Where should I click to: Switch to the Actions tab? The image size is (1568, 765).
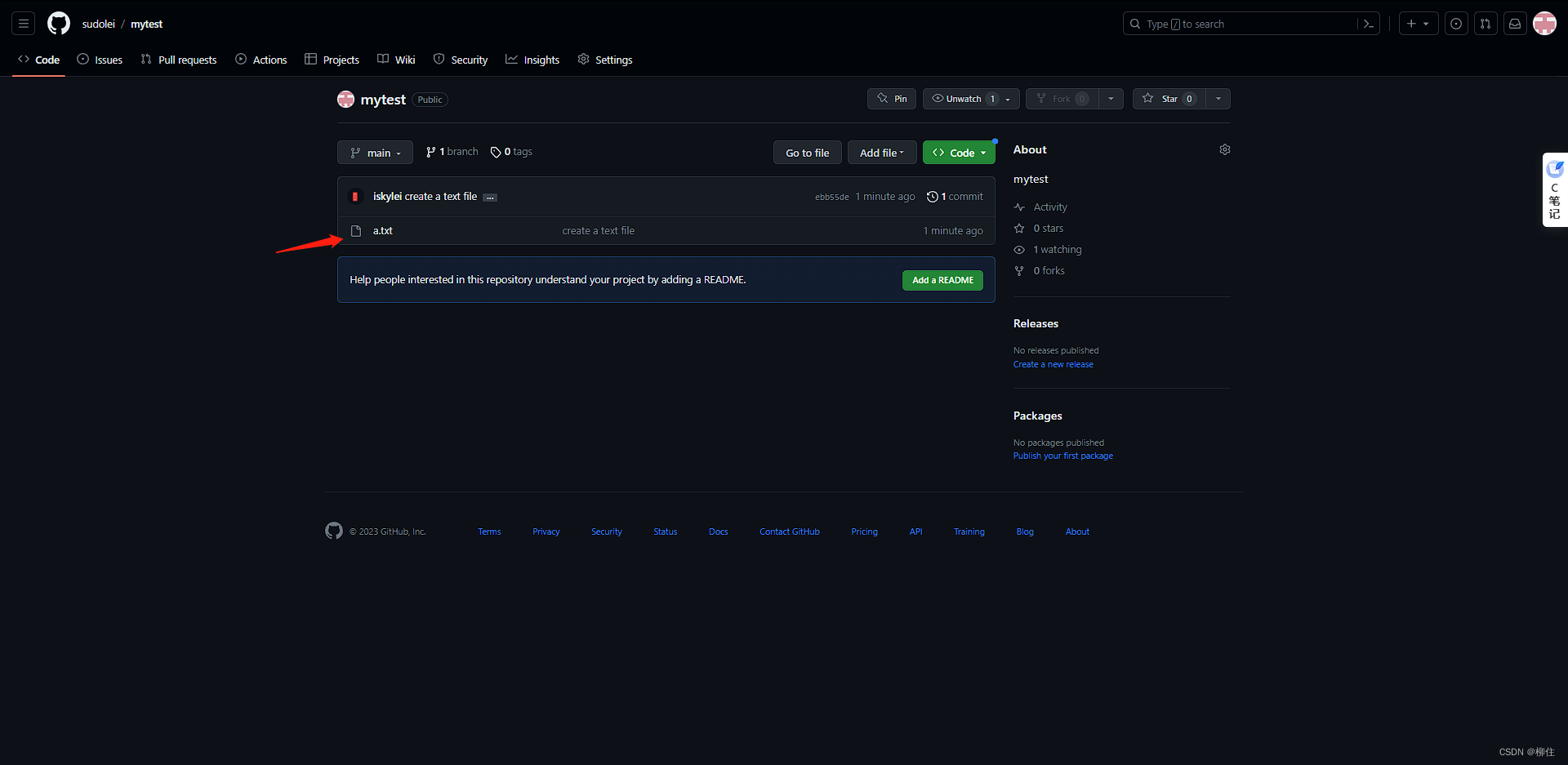pos(261,60)
